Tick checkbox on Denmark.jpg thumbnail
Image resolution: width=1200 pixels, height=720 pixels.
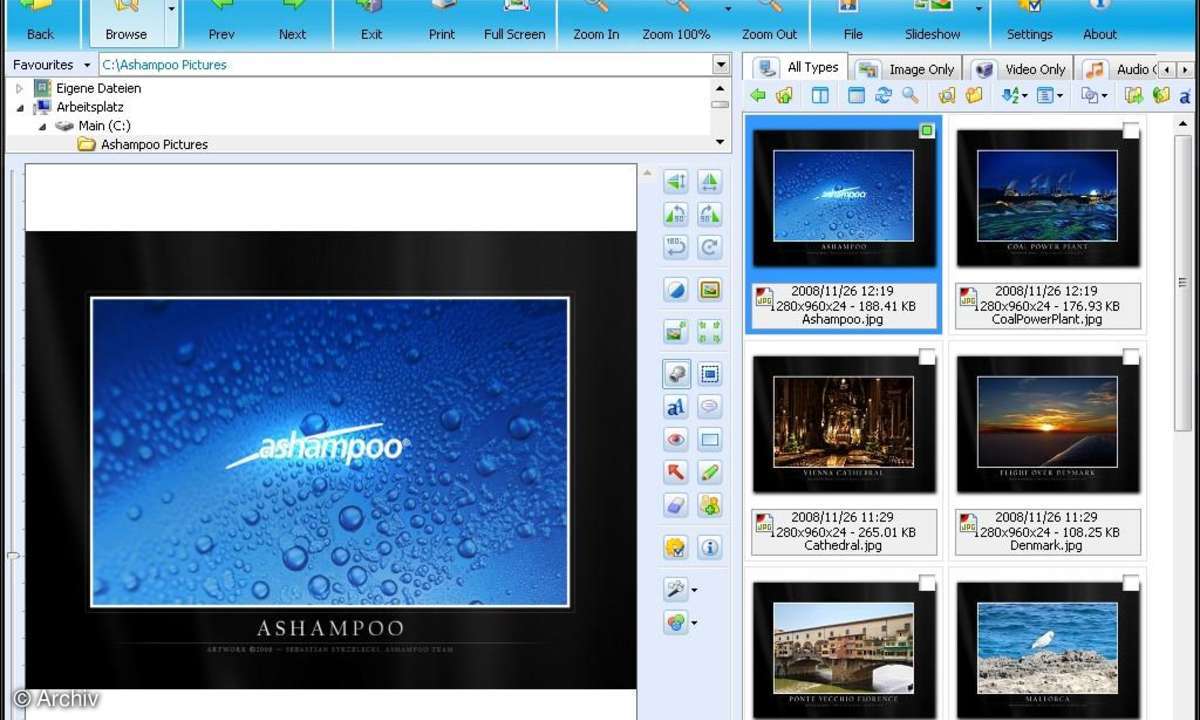pyautogui.click(x=1131, y=357)
